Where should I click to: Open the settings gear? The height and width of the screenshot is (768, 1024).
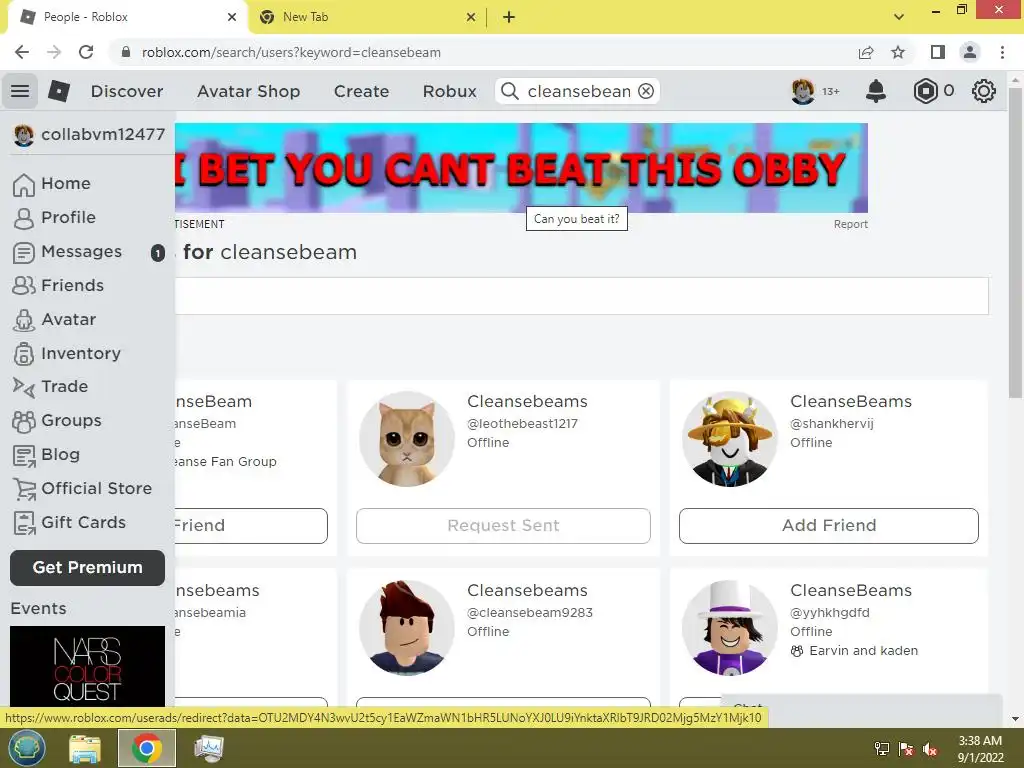pos(984,91)
